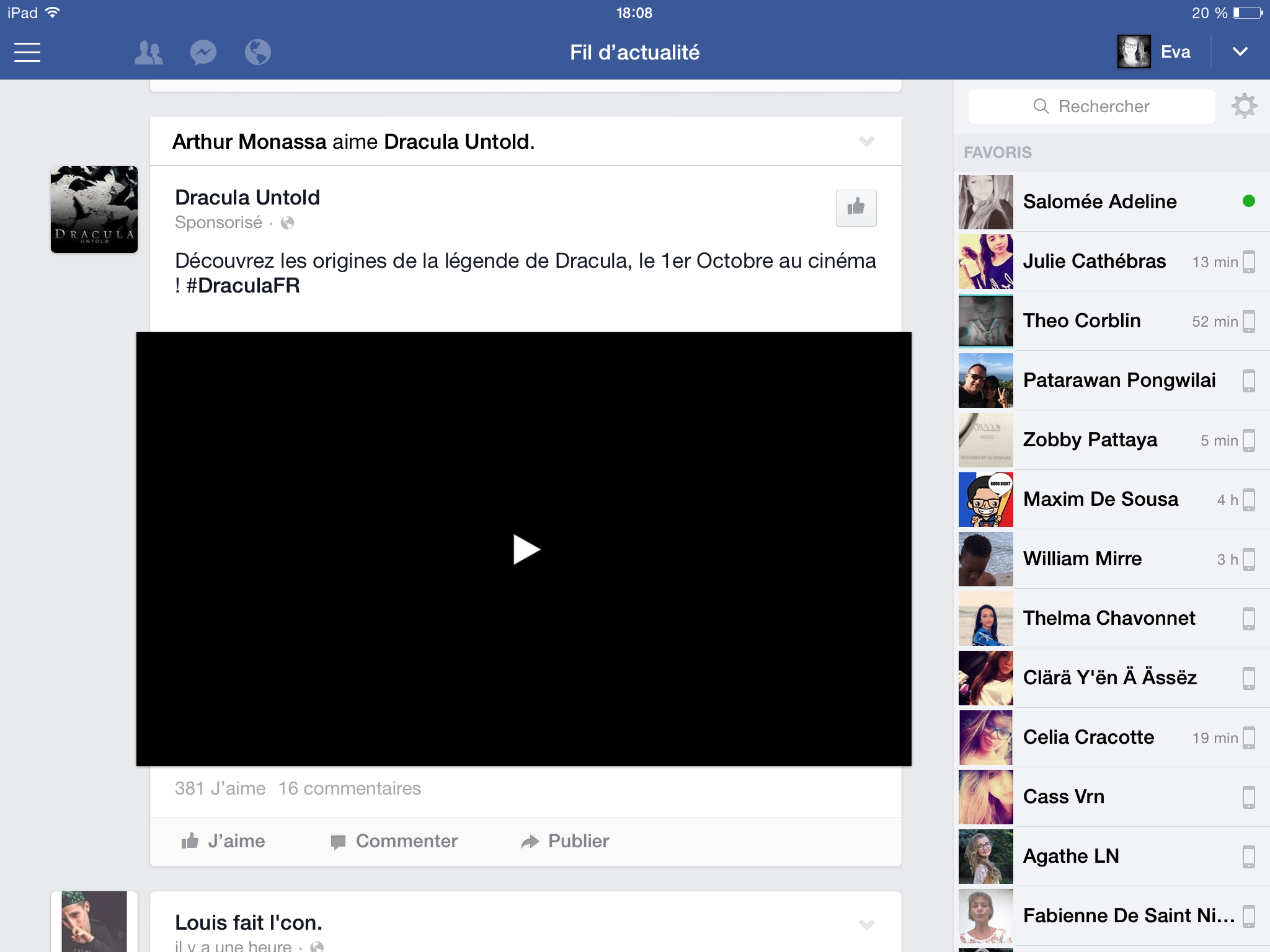Viewport: 1270px width, 952px height.
Task: Tap the sponsored post public globe icon
Action: click(x=287, y=223)
